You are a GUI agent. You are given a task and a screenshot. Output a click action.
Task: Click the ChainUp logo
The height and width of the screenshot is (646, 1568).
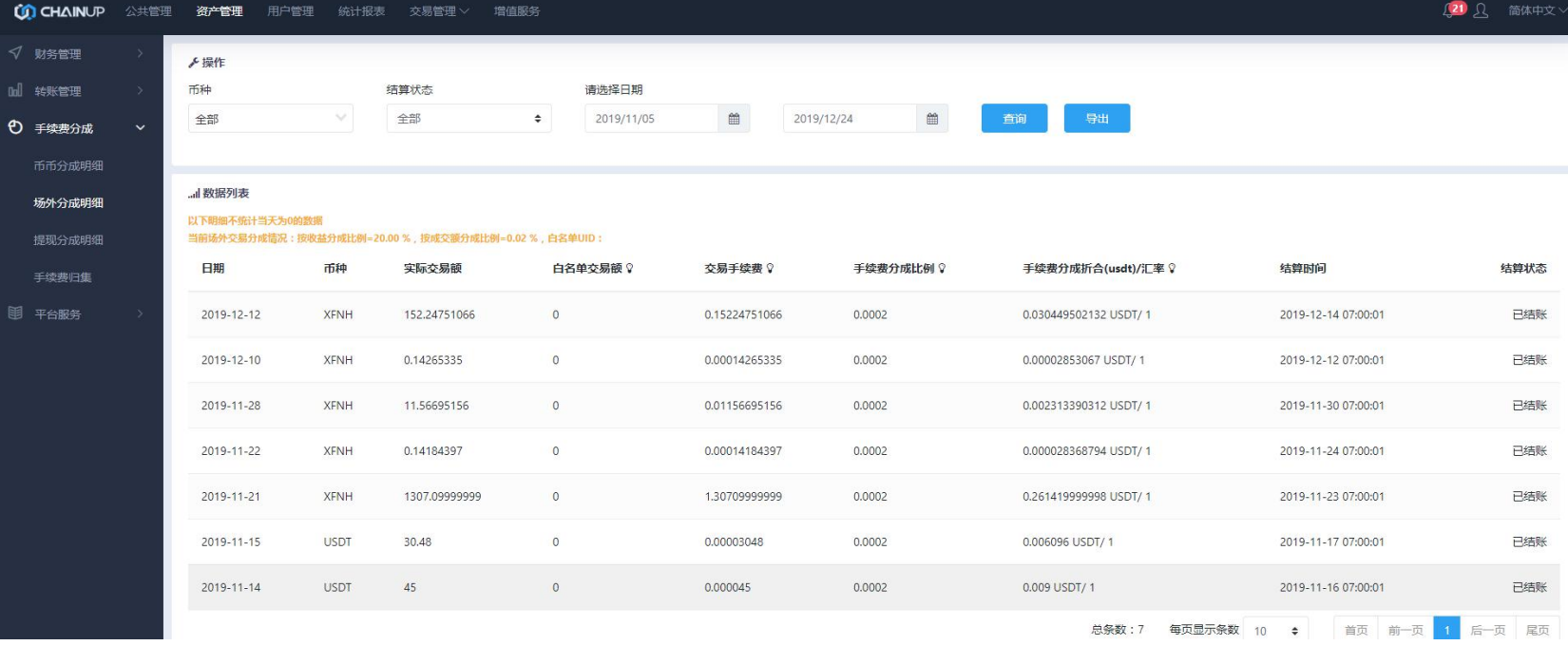(x=59, y=11)
